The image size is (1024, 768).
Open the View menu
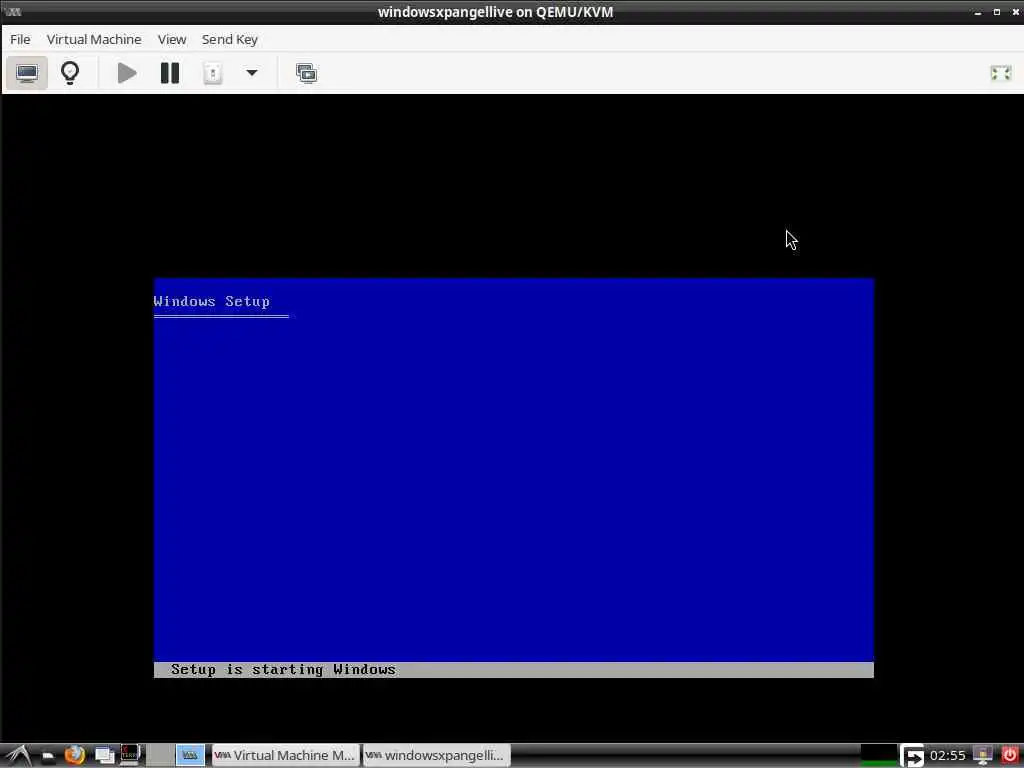172,39
